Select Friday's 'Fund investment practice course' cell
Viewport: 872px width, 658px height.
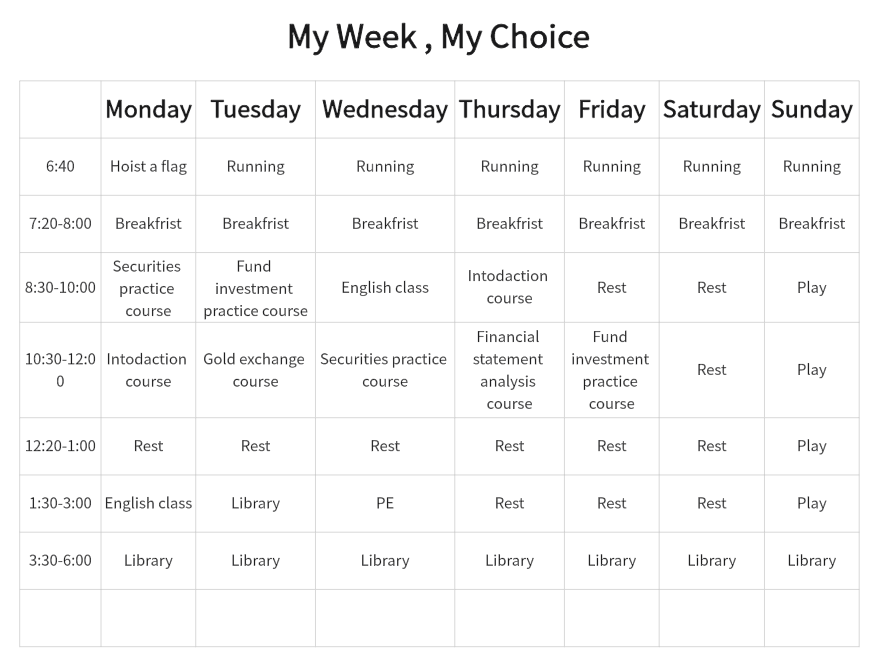tap(612, 370)
